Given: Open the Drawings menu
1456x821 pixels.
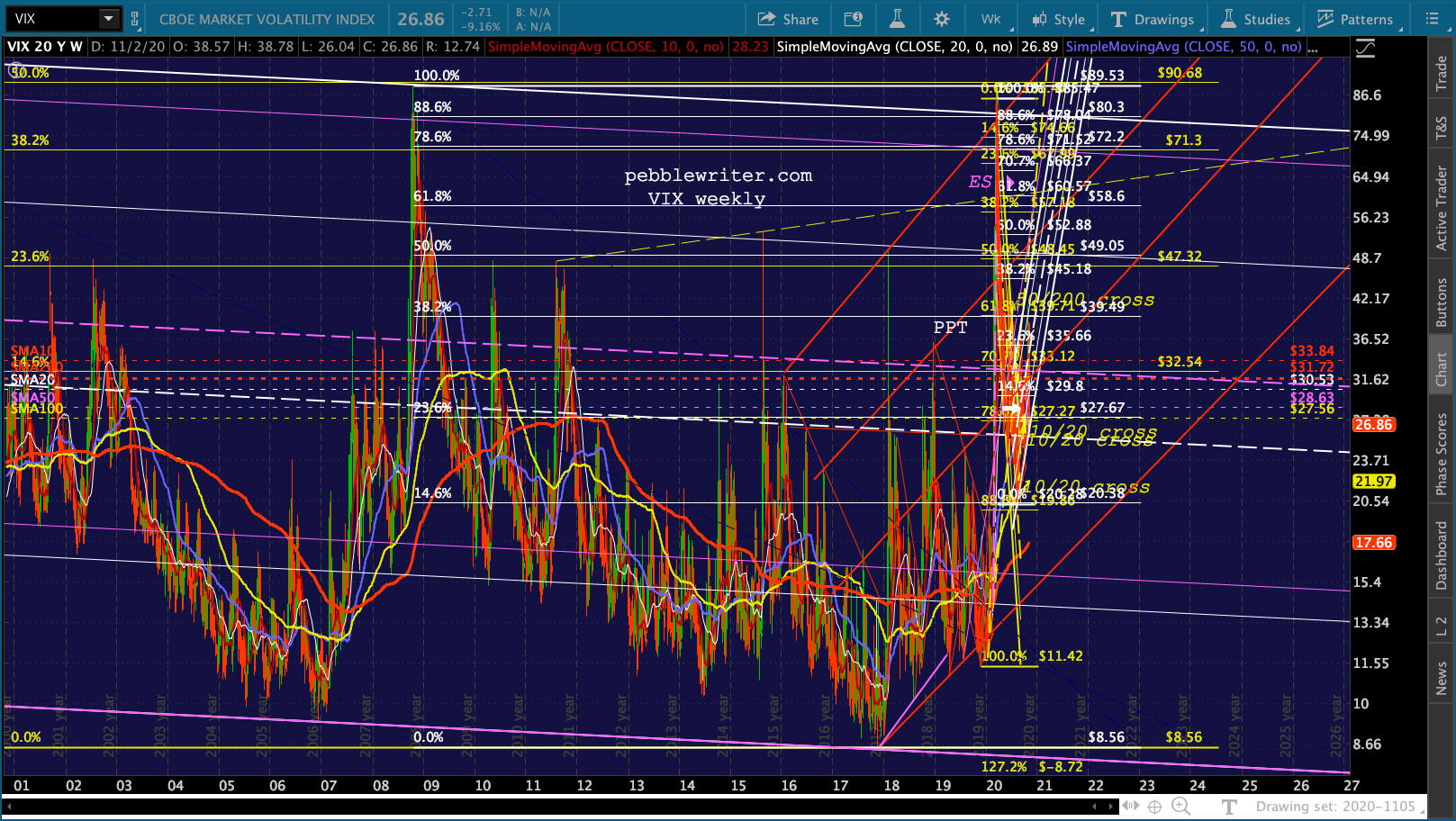Looking at the screenshot, I should (x=1153, y=19).
